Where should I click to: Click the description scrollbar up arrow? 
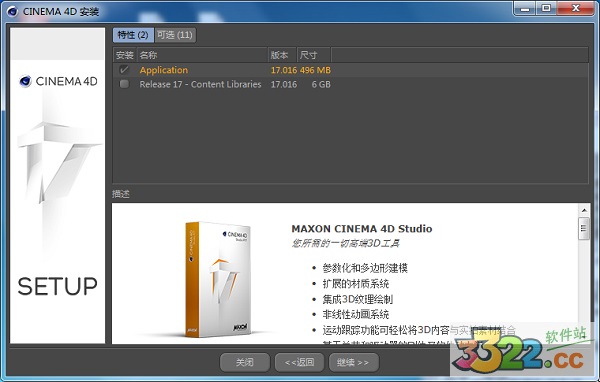584,210
